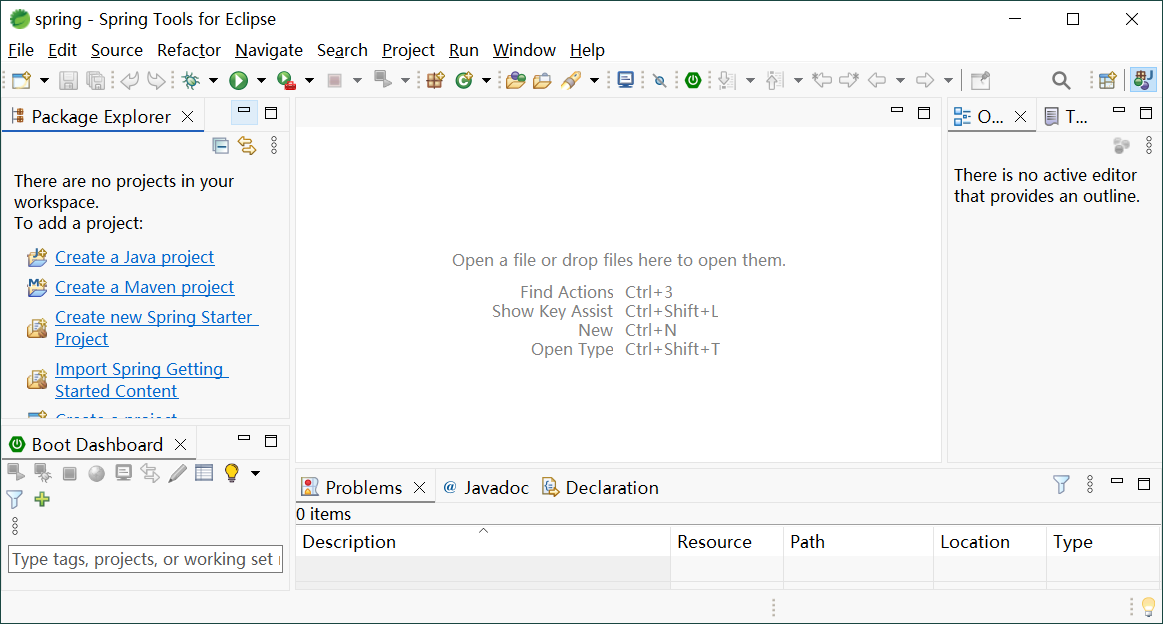Open Package Explorer view menu (three dots)

274,145
